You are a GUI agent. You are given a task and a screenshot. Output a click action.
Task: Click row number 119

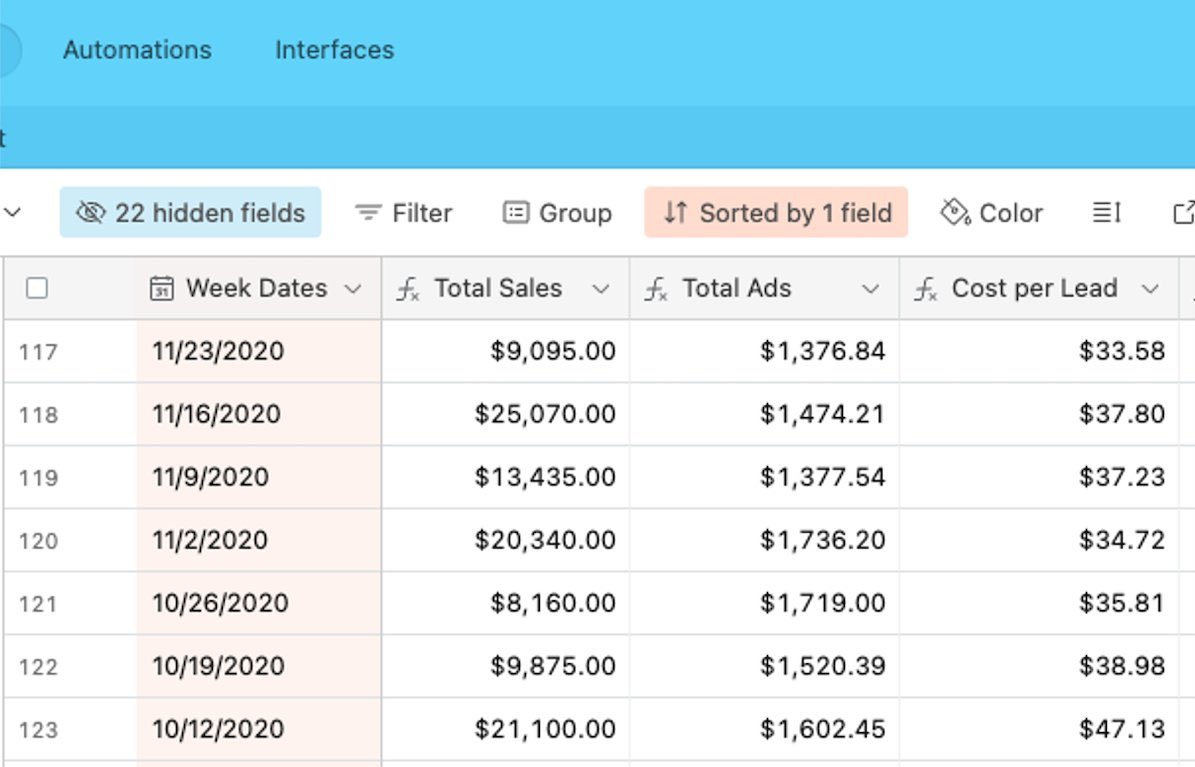click(38, 478)
